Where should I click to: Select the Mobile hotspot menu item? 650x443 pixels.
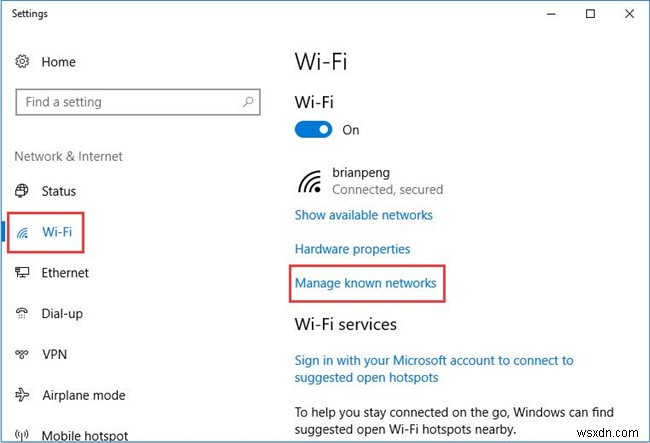[84, 435]
